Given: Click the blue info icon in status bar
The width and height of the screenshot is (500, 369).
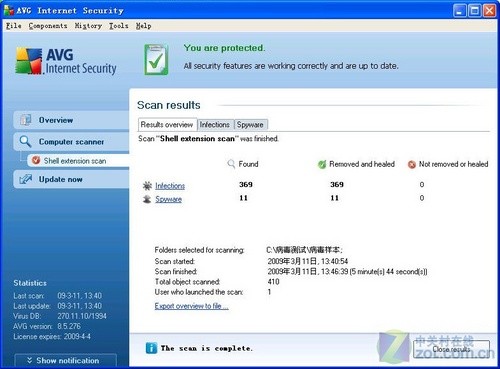Looking at the screenshot, I should (151, 348).
